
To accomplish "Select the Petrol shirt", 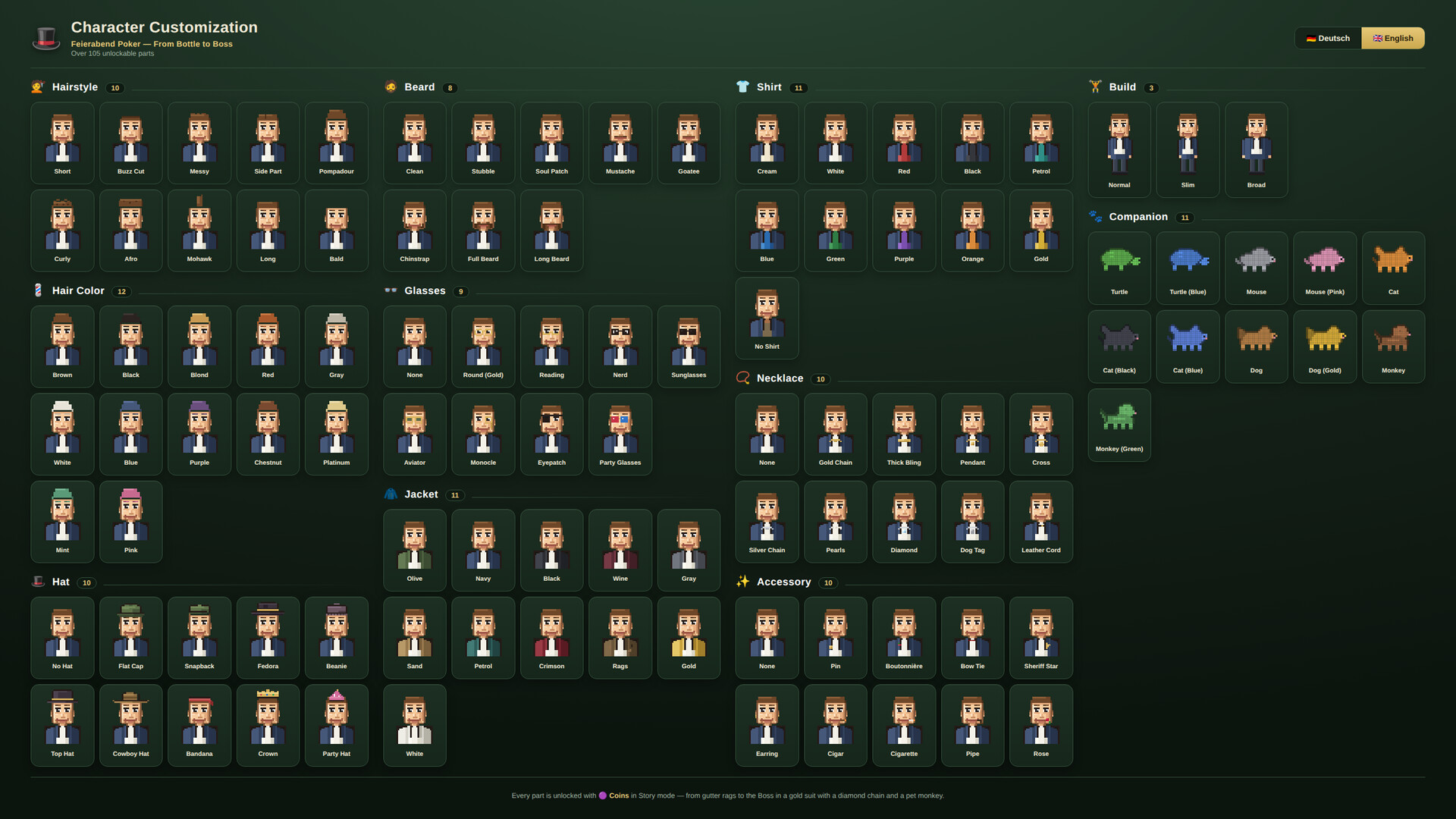I will 1041,143.
